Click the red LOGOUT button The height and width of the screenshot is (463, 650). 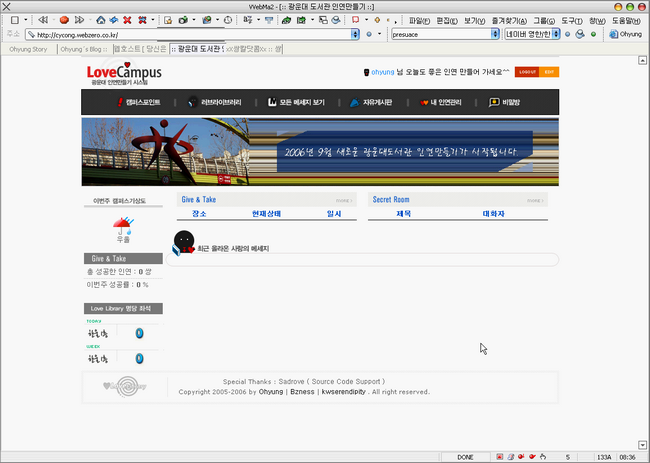(x=527, y=72)
